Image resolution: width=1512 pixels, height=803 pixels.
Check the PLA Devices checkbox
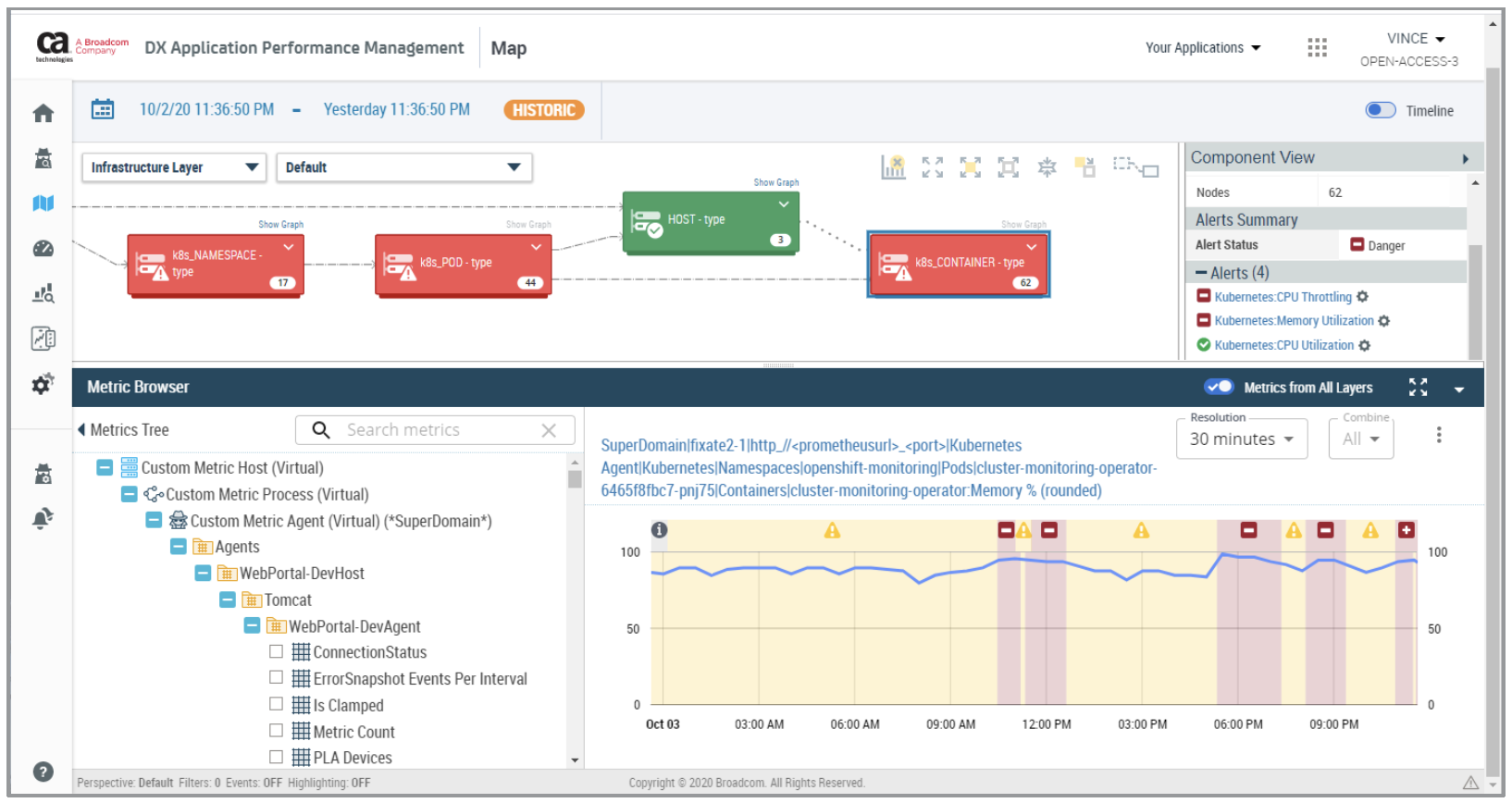276,757
